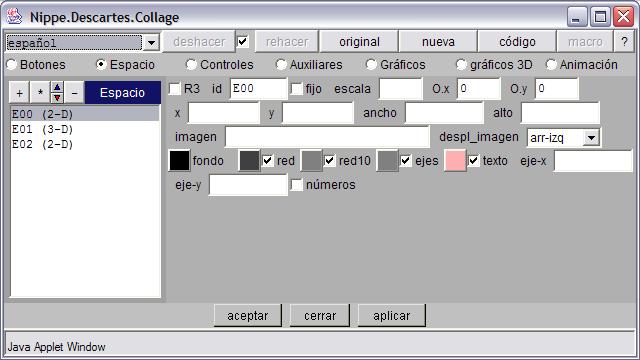Image resolution: width=640 pixels, height=360 pixels.
Task: Click the aceptar button
Action: 248,316
